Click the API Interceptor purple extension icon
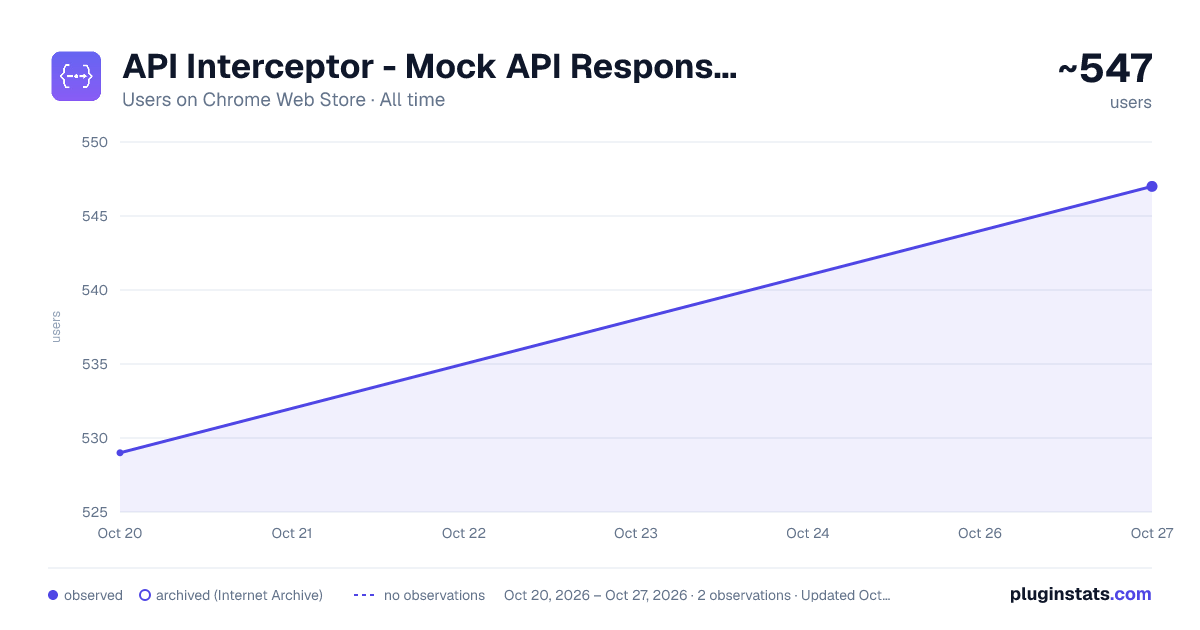This screenshot has width=1200, height=630. (x=76, y=76)
